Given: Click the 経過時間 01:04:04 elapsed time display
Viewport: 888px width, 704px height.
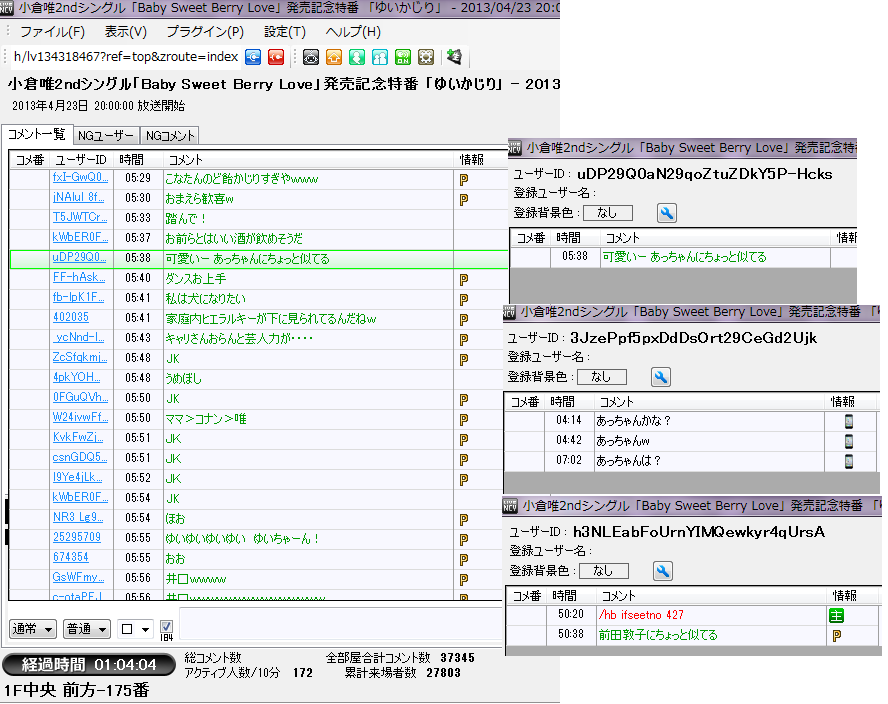Looking at the screenshot, I should click(x=89, y=664).
